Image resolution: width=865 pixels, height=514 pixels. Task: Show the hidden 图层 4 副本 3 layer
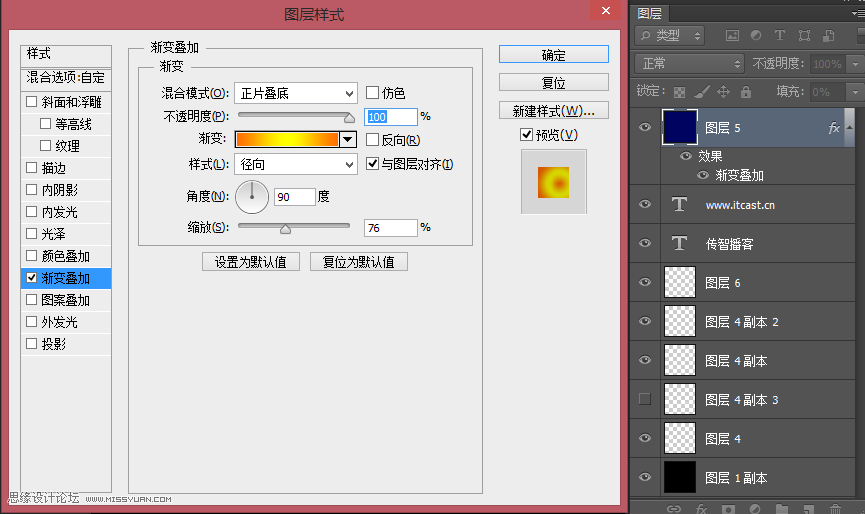click(645, 399)
